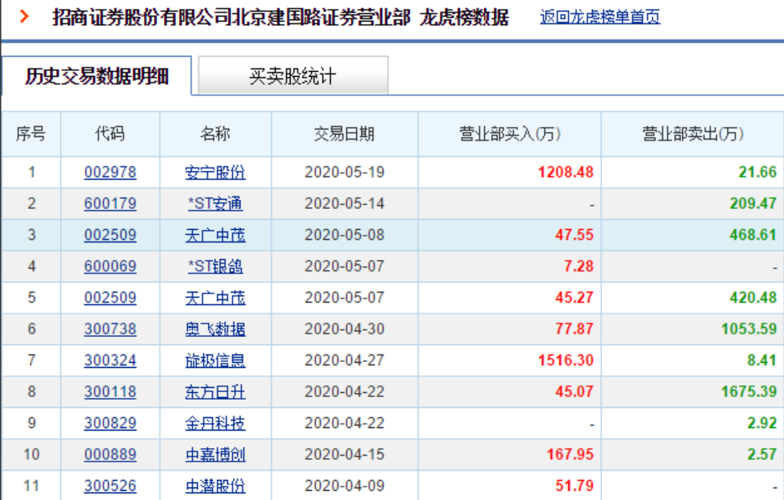
Task: Open the 中潜股份 stock link
Action: point(215,486)
